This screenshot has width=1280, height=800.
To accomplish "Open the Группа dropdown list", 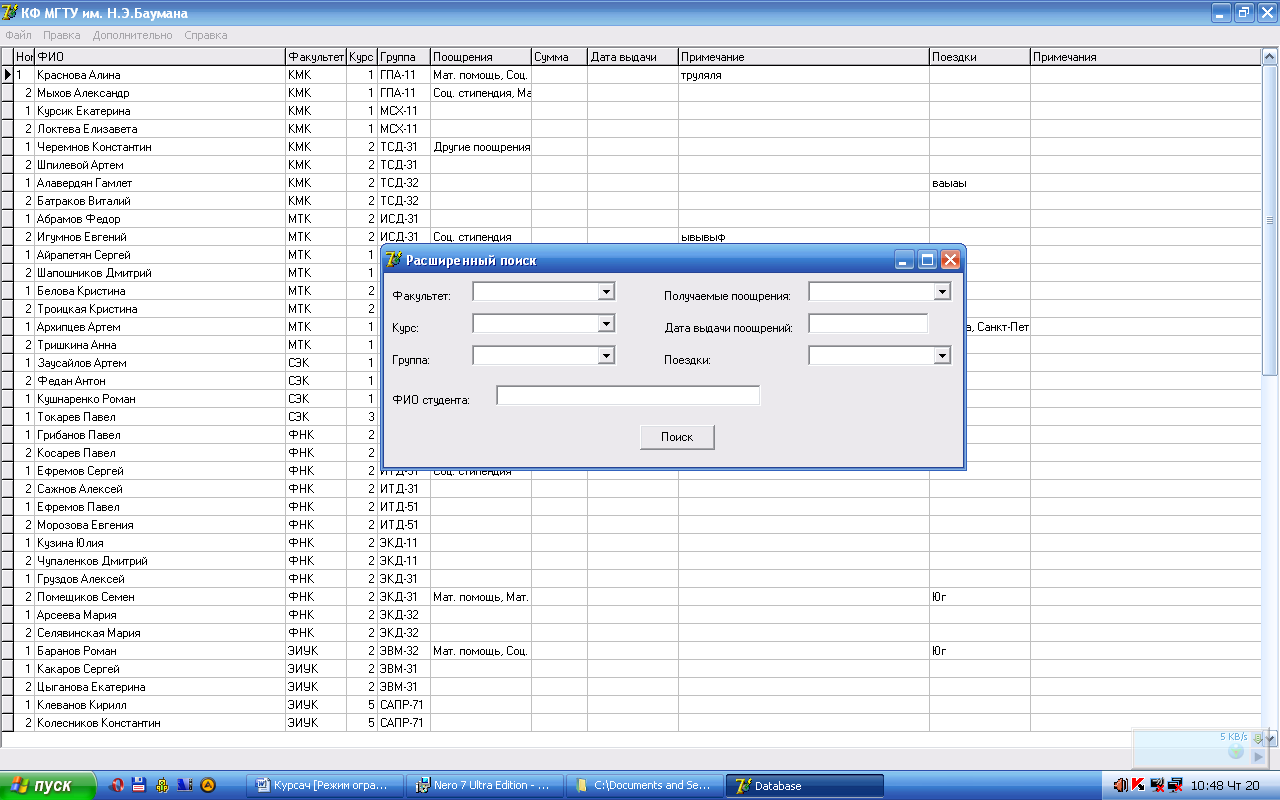I will coord(605,355).
